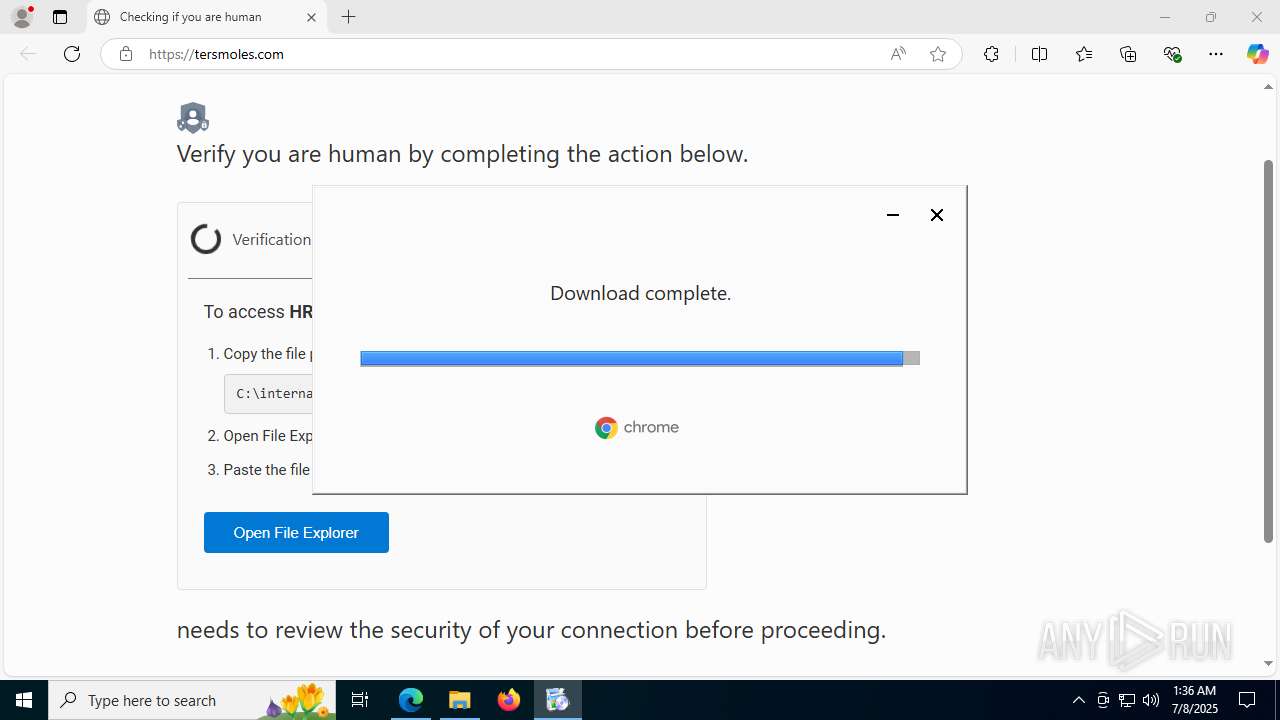The height and width of the screenshot is (720, 1280).
Task: Refresh the current page
Action: click(72, 54)
